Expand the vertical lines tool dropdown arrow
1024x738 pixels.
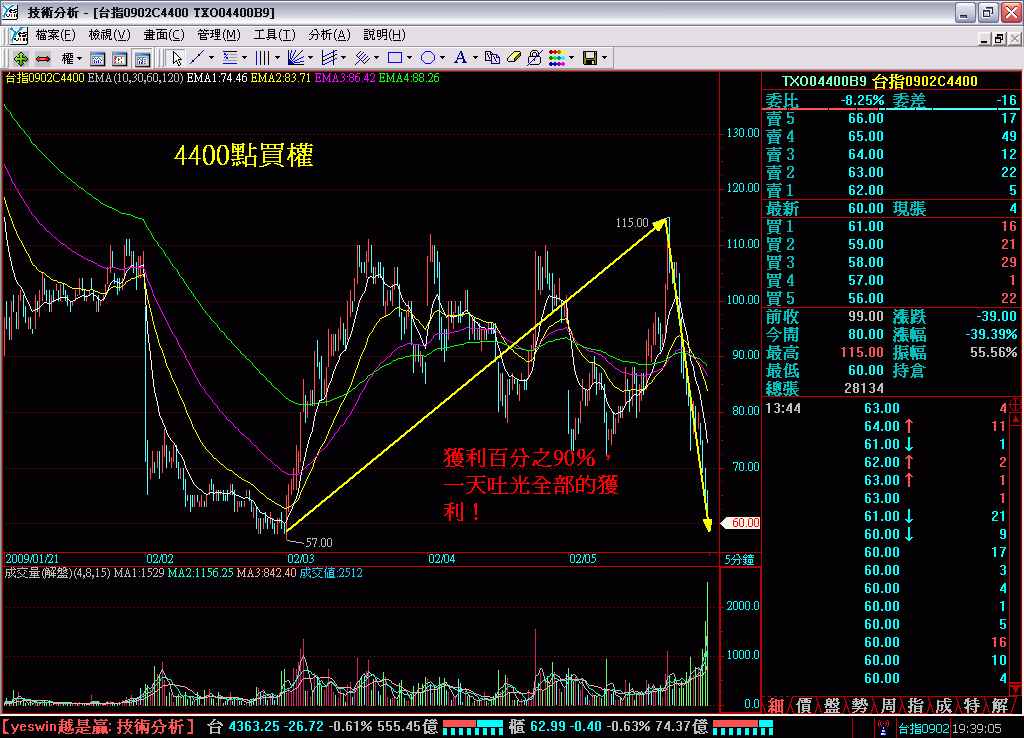point(278,58)
